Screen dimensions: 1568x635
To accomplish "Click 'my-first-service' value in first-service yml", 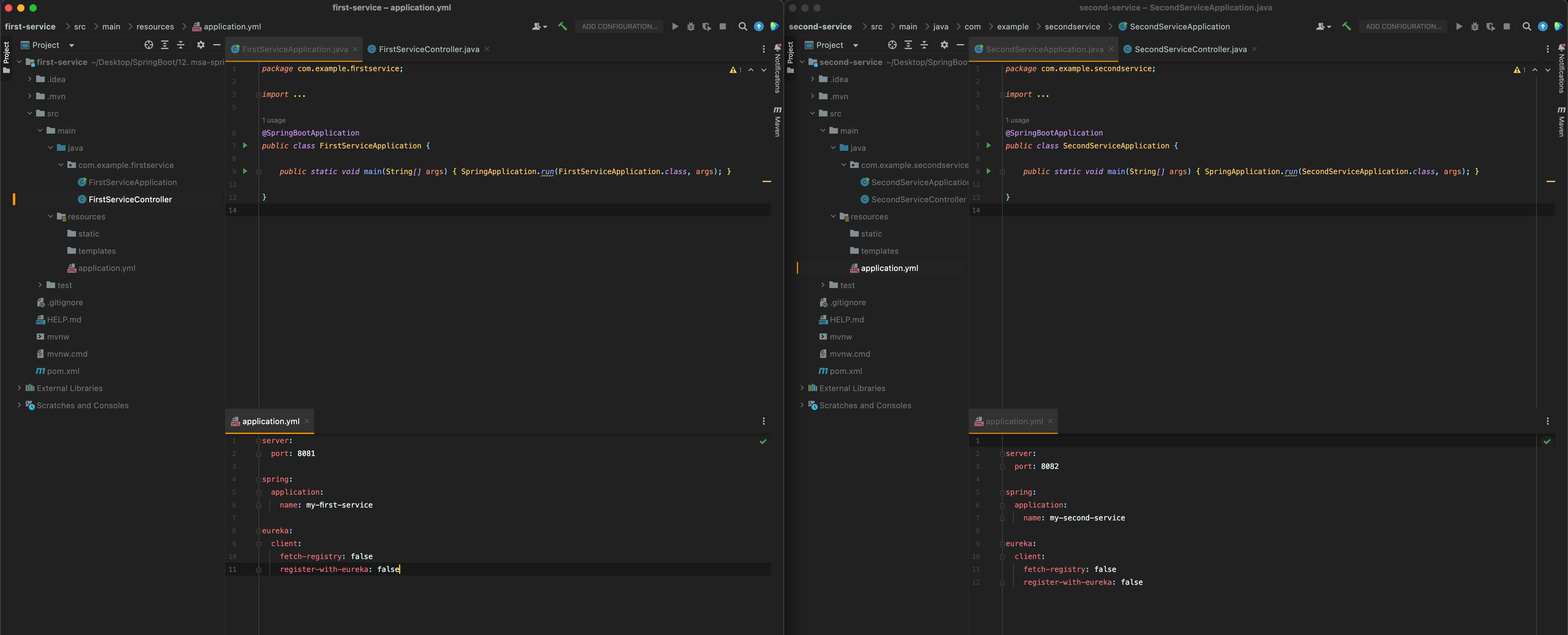I will [x=339, y=504].
